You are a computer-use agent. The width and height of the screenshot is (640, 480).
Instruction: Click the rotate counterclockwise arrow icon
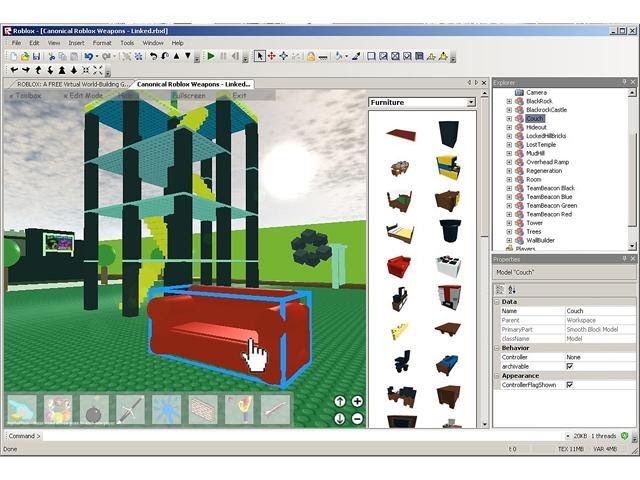[x=153, y=56]
